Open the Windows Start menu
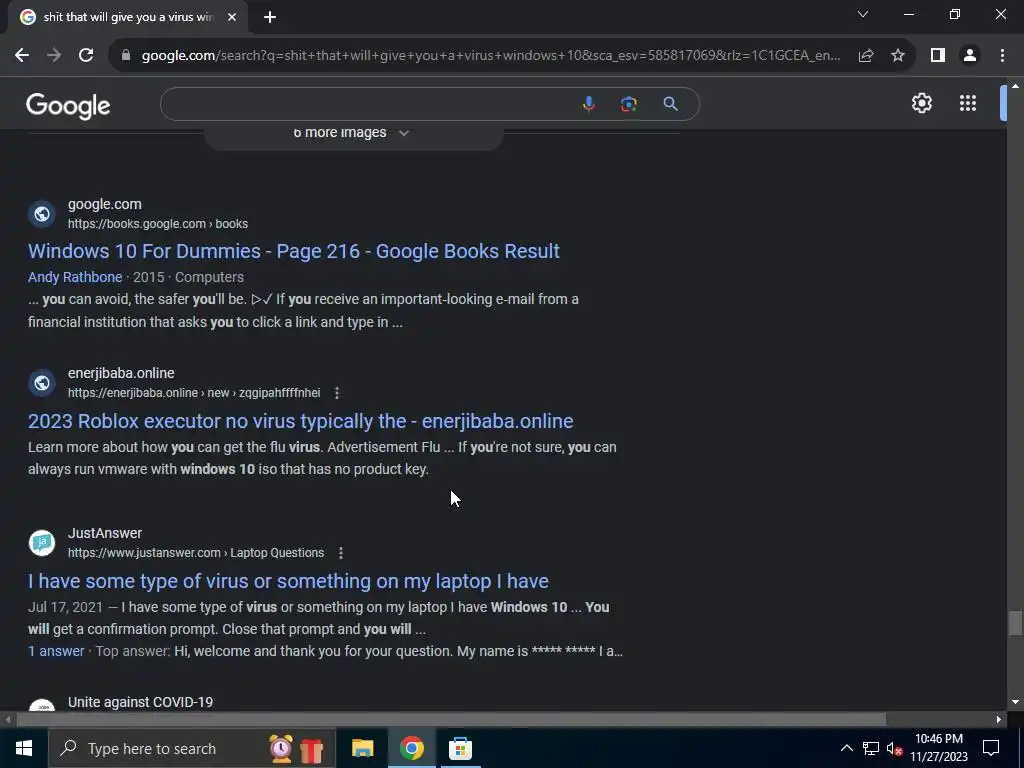Screen dimensions: 1024x768 [24, 748]
